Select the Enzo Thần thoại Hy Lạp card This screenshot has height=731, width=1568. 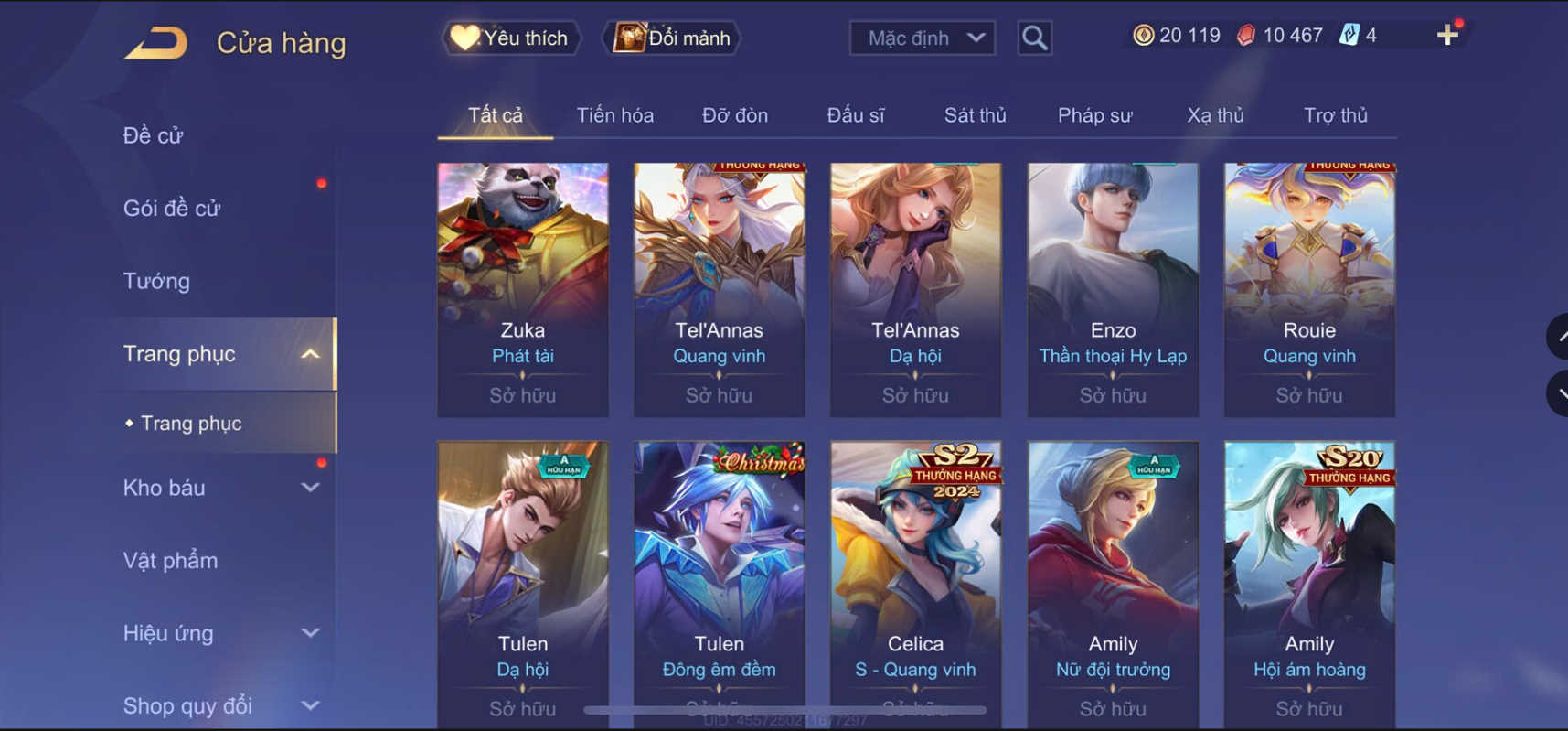click(1113, 290)
